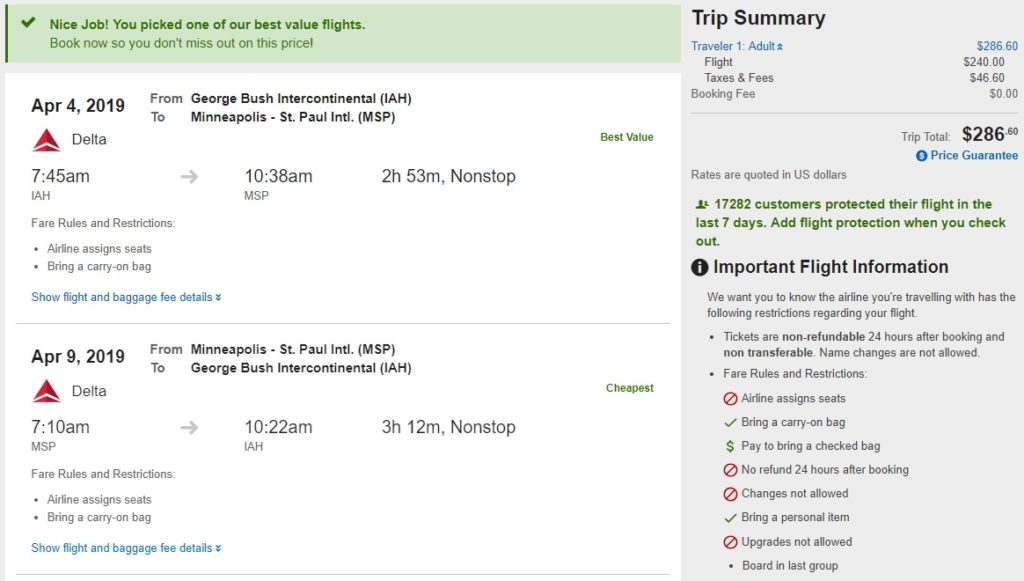Viewport: 1024px width, 581px height.
Task: Click the Trip Total amount $286.60
Action: [x=989, y=134]
